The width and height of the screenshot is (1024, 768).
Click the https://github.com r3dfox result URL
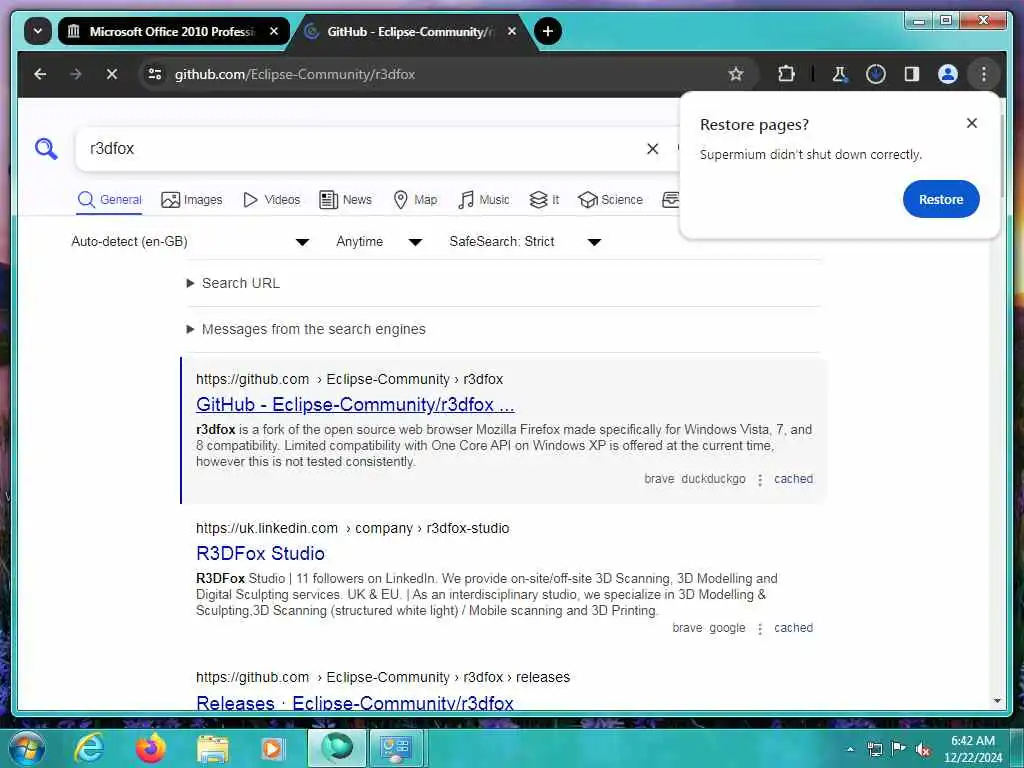click(349, 379)
